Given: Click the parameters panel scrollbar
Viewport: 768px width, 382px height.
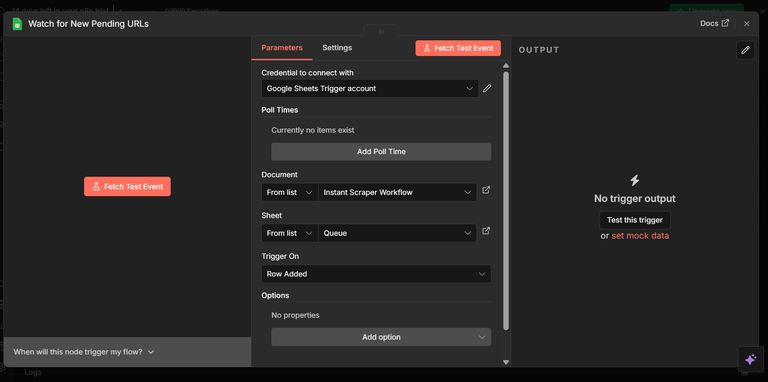Looking at the screenshot, I should coord(506,201).
